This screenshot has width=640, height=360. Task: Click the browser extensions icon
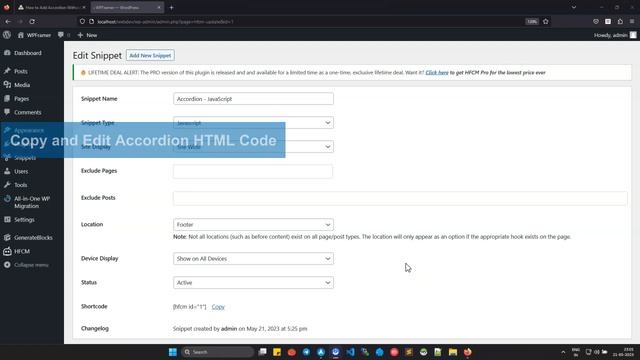coord(620,22)
